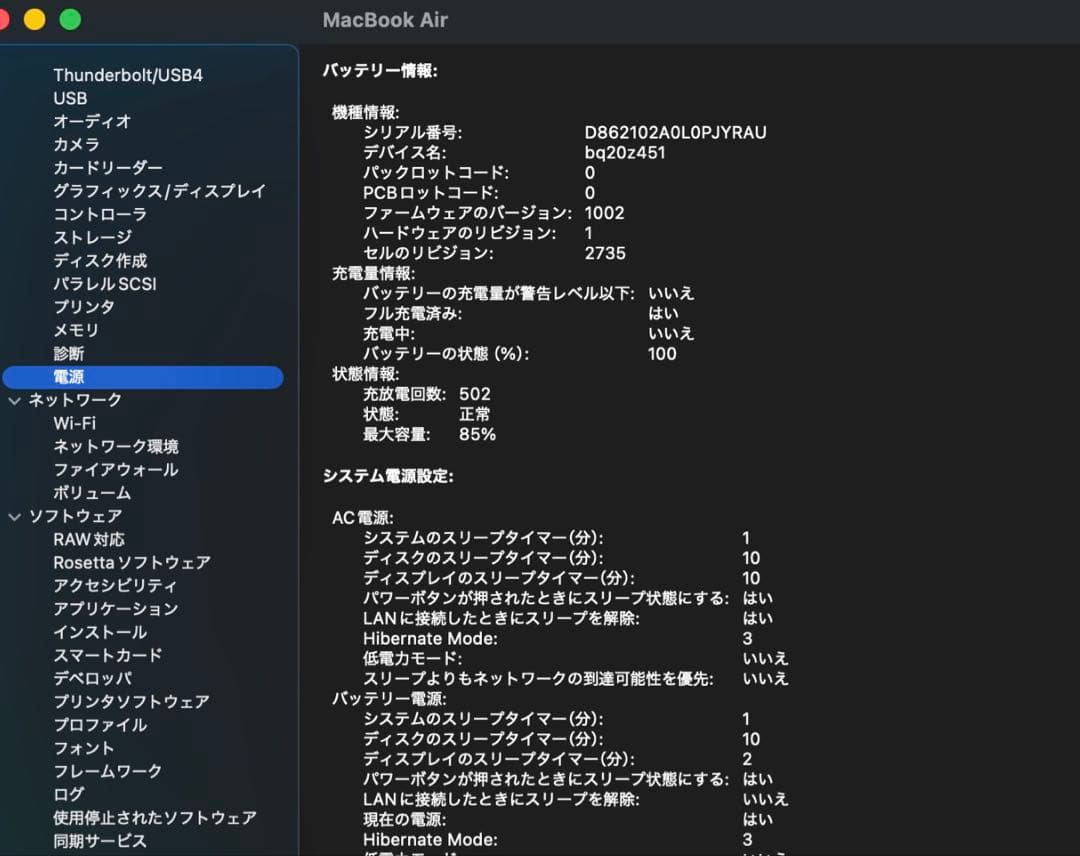Click the MacBook Air window title
Screen dimensions: 1080x856
coord(385,20)
